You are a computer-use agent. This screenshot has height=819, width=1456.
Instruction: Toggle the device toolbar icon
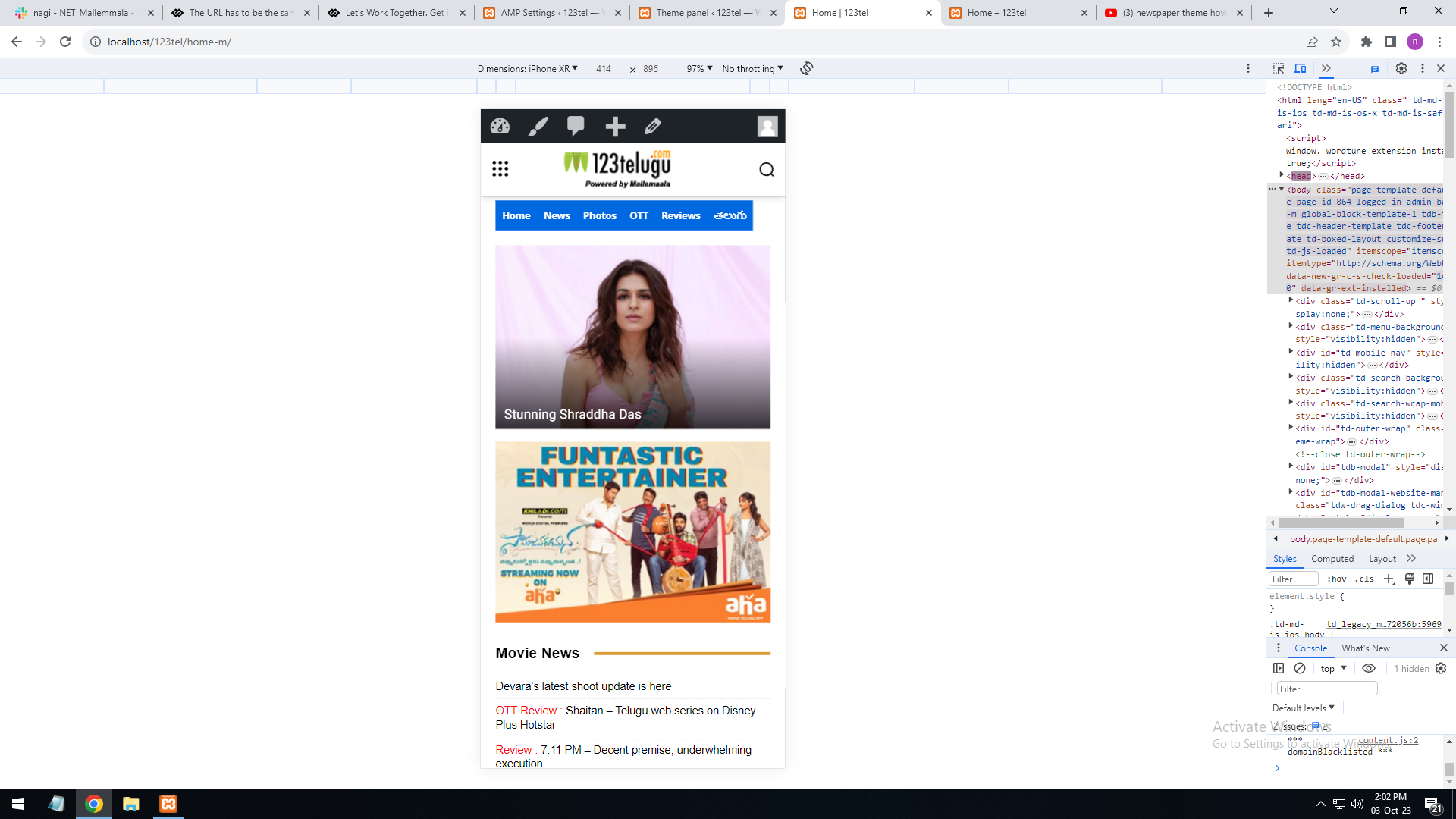click(1300, 68)
